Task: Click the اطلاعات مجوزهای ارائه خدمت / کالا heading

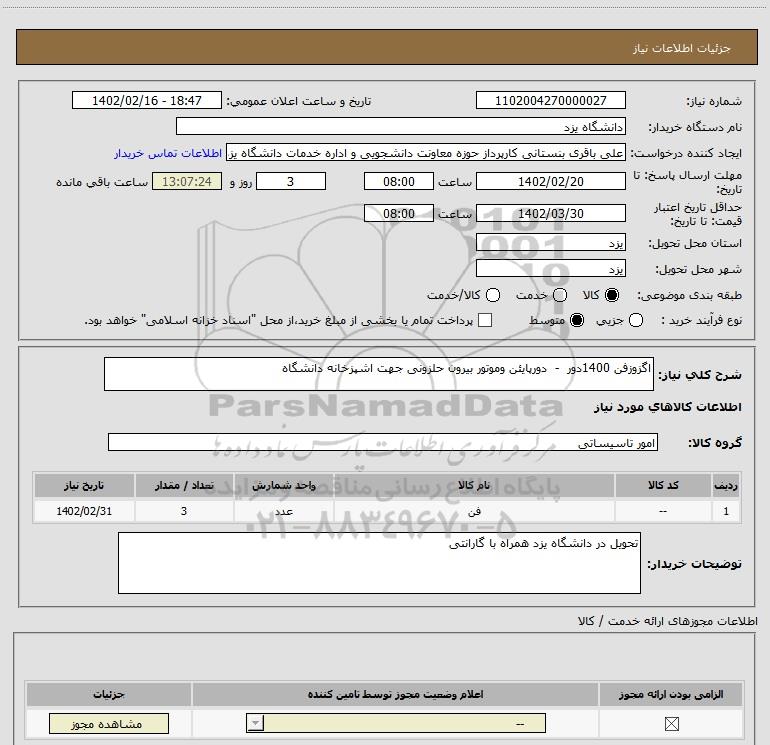Action: point(667,621)
